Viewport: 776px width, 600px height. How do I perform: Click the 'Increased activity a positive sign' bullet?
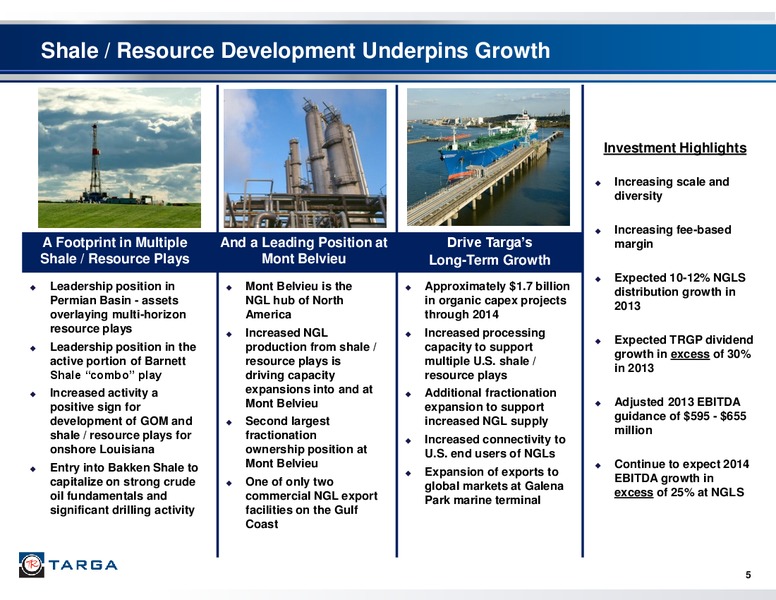[121, 421]
